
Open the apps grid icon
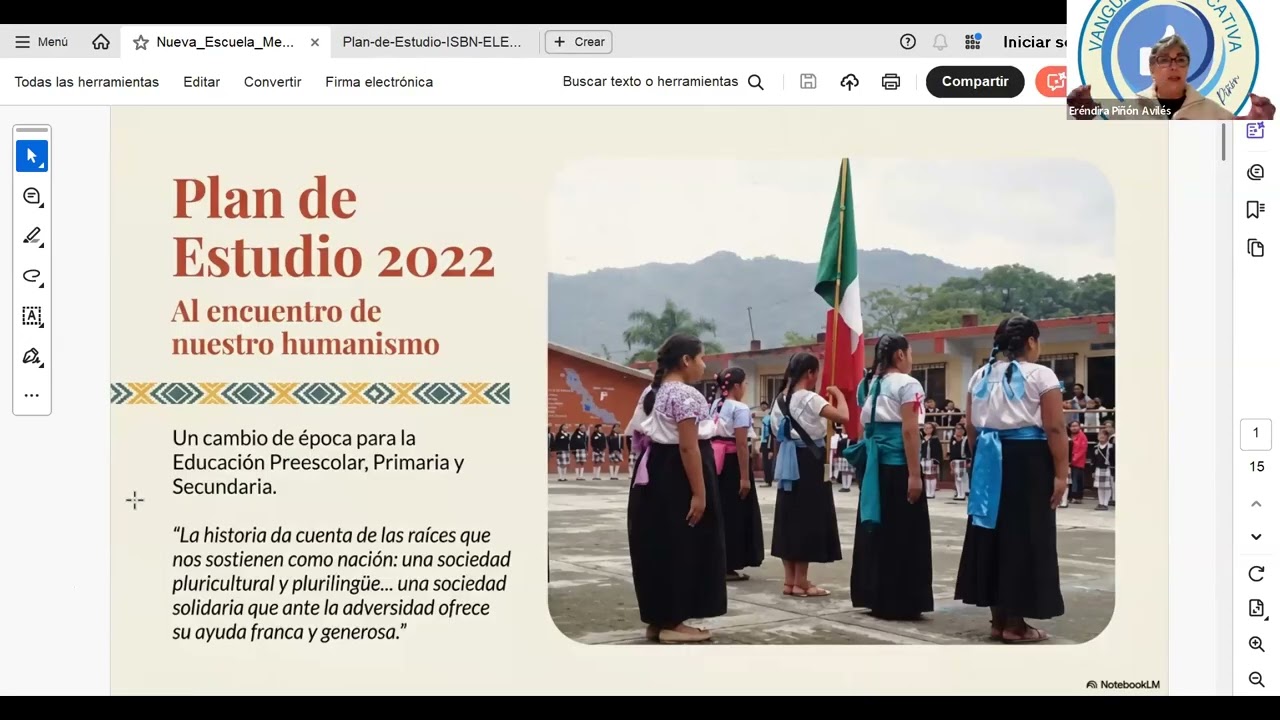pos(972,42)
